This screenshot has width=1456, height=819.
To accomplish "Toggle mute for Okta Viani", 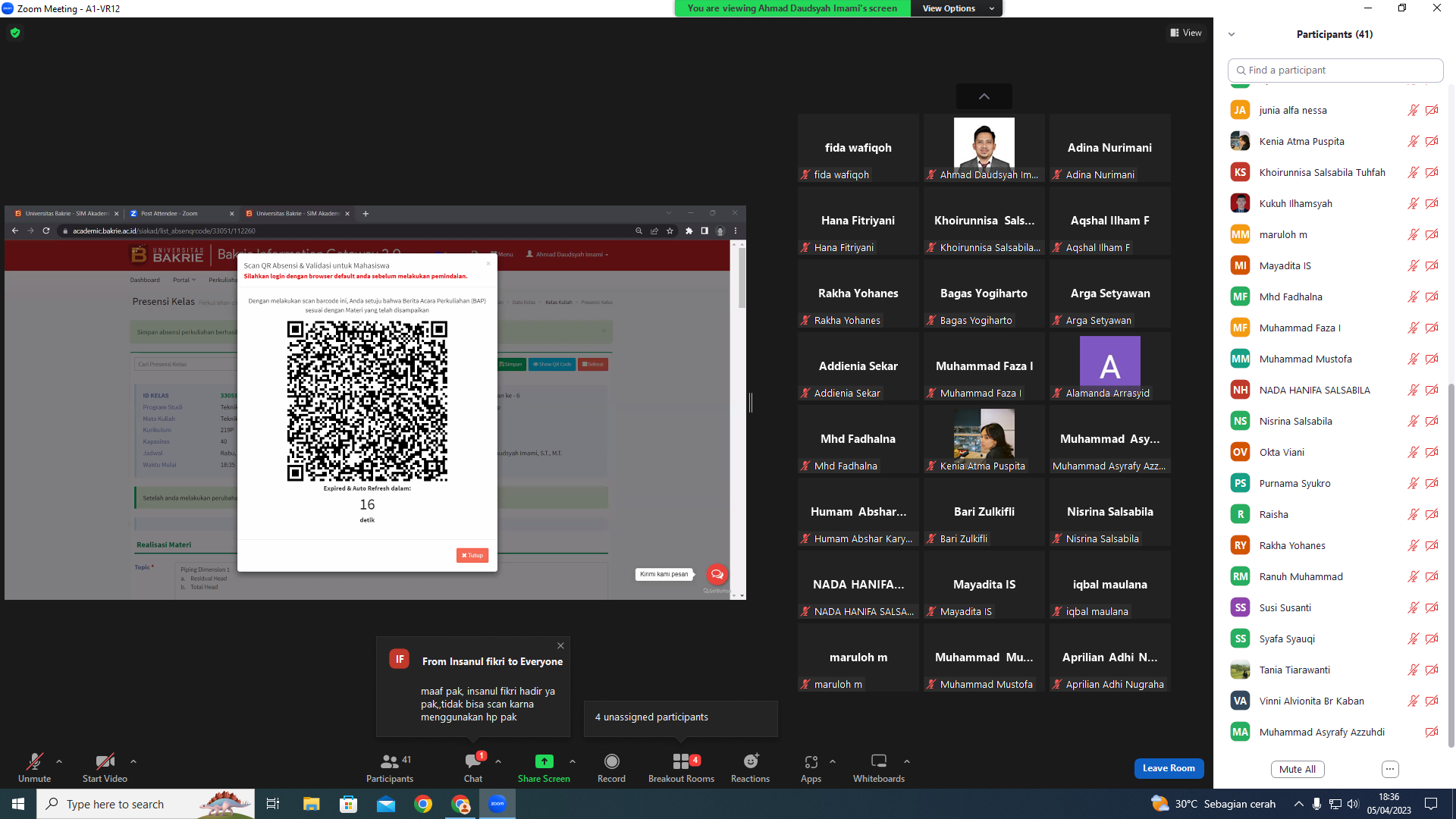I will pos(1413,452).
